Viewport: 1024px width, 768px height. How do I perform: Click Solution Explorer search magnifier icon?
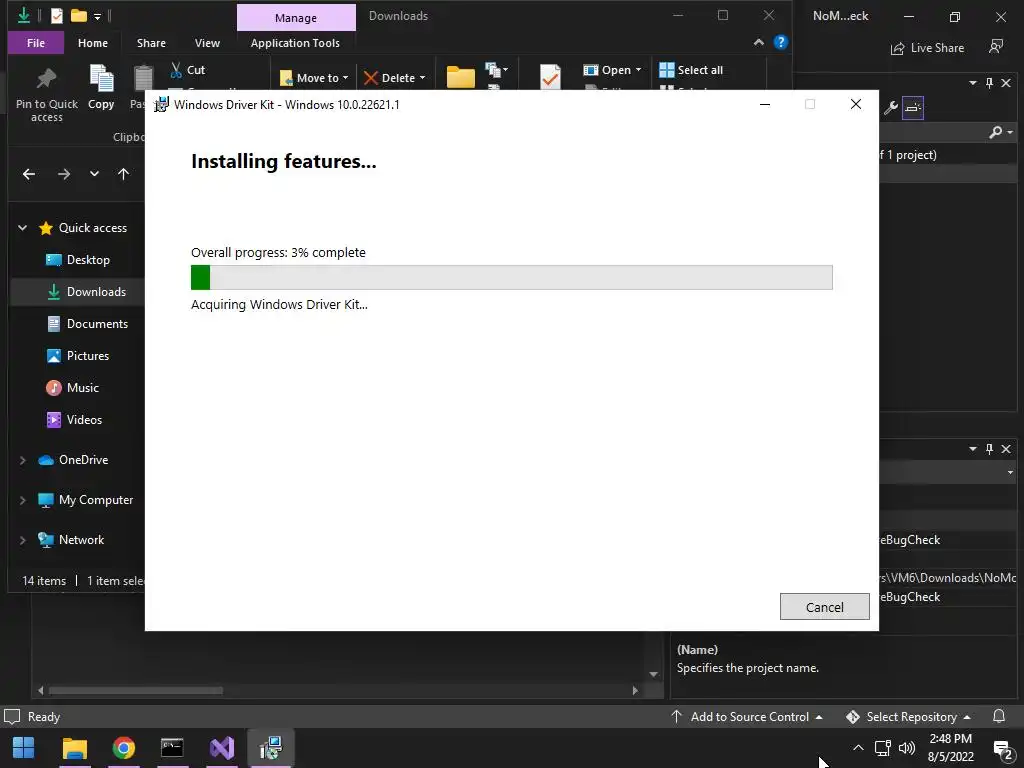(x=995, y=133)
